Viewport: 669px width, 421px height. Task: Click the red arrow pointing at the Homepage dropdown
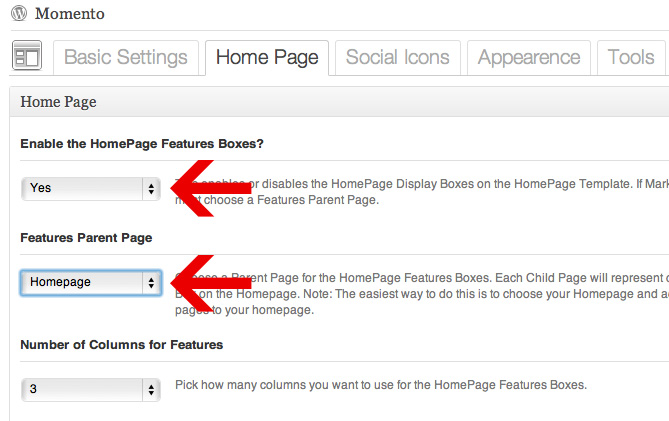205,283
